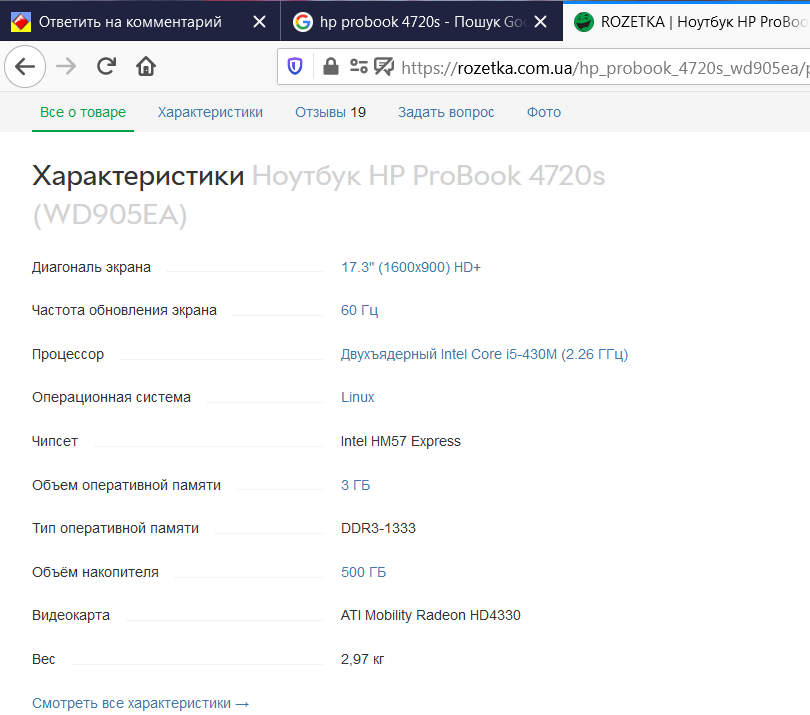The image size is (810, 715).
Task: Open the 'Все о товаре' section
Action: click(83, 112)
